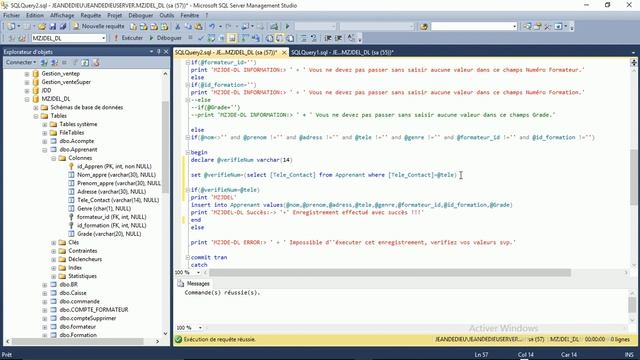Screen dimensions: 640x360
Task: Toggle auto-hide pin on Explorateur d'objets
Action: 159,52
